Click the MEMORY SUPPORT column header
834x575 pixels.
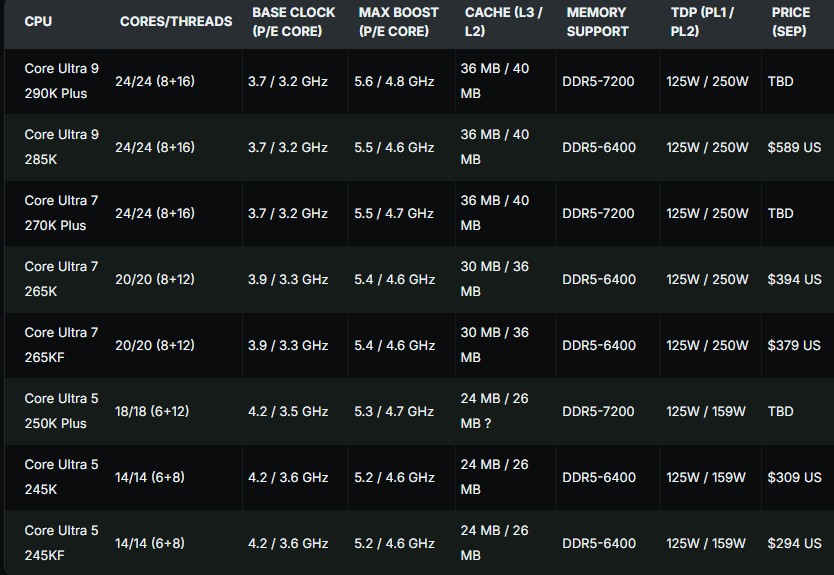[x=597, y=22]
